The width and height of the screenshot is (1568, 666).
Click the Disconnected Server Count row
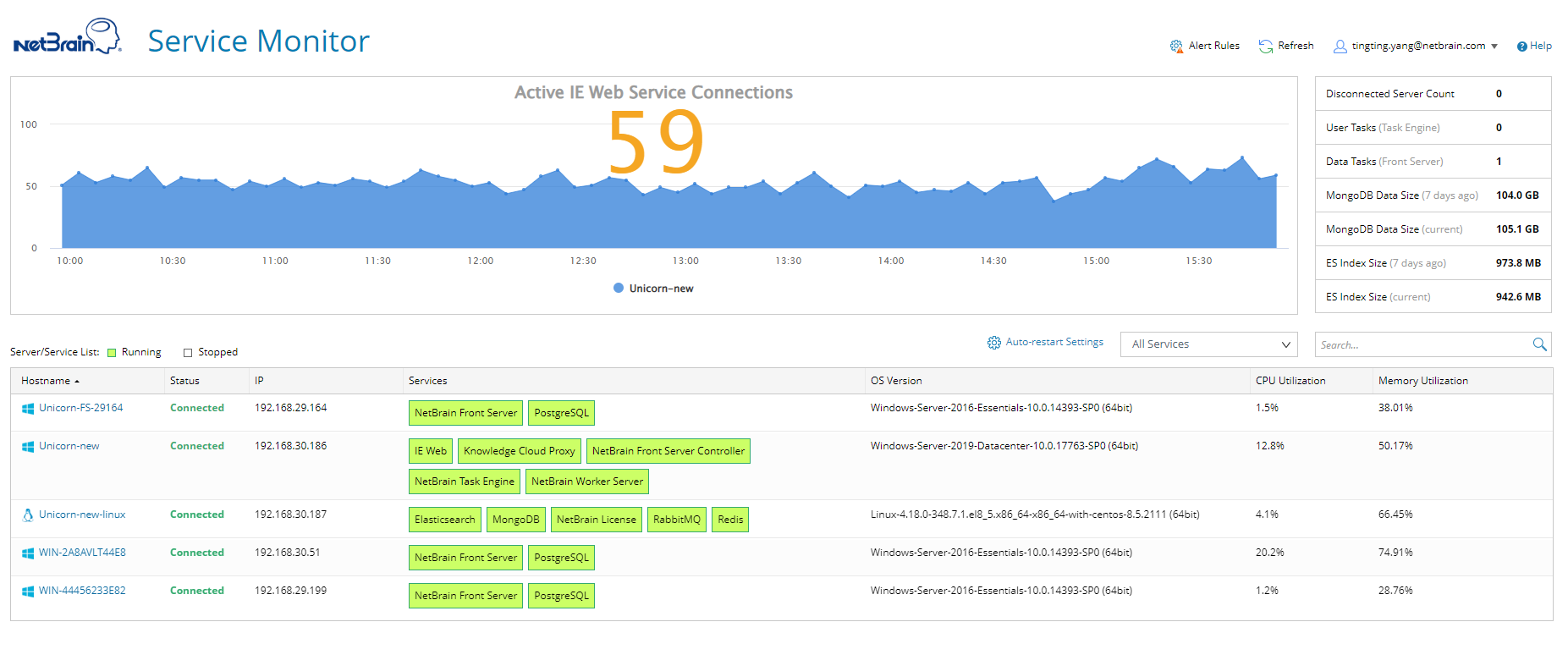point(1433,94)
